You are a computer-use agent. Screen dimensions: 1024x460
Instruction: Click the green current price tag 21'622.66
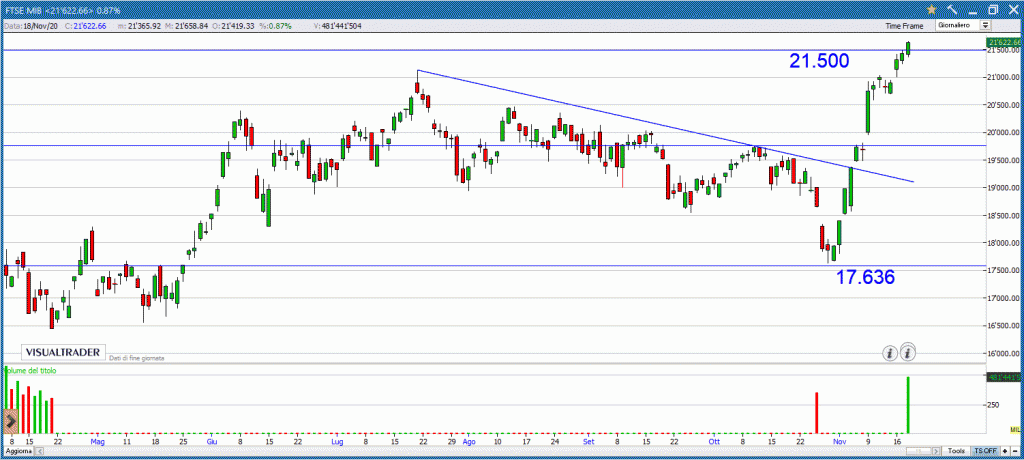(1004, 42)
